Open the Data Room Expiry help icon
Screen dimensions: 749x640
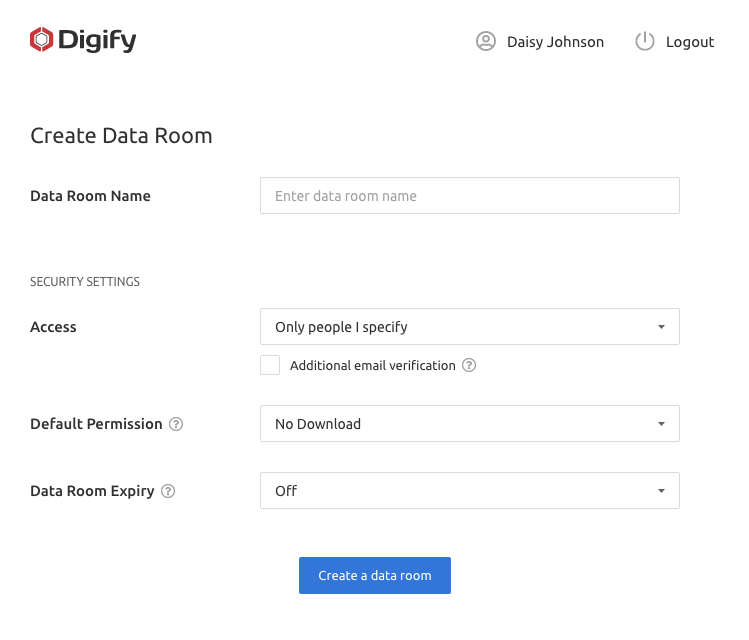pos(168,491)
